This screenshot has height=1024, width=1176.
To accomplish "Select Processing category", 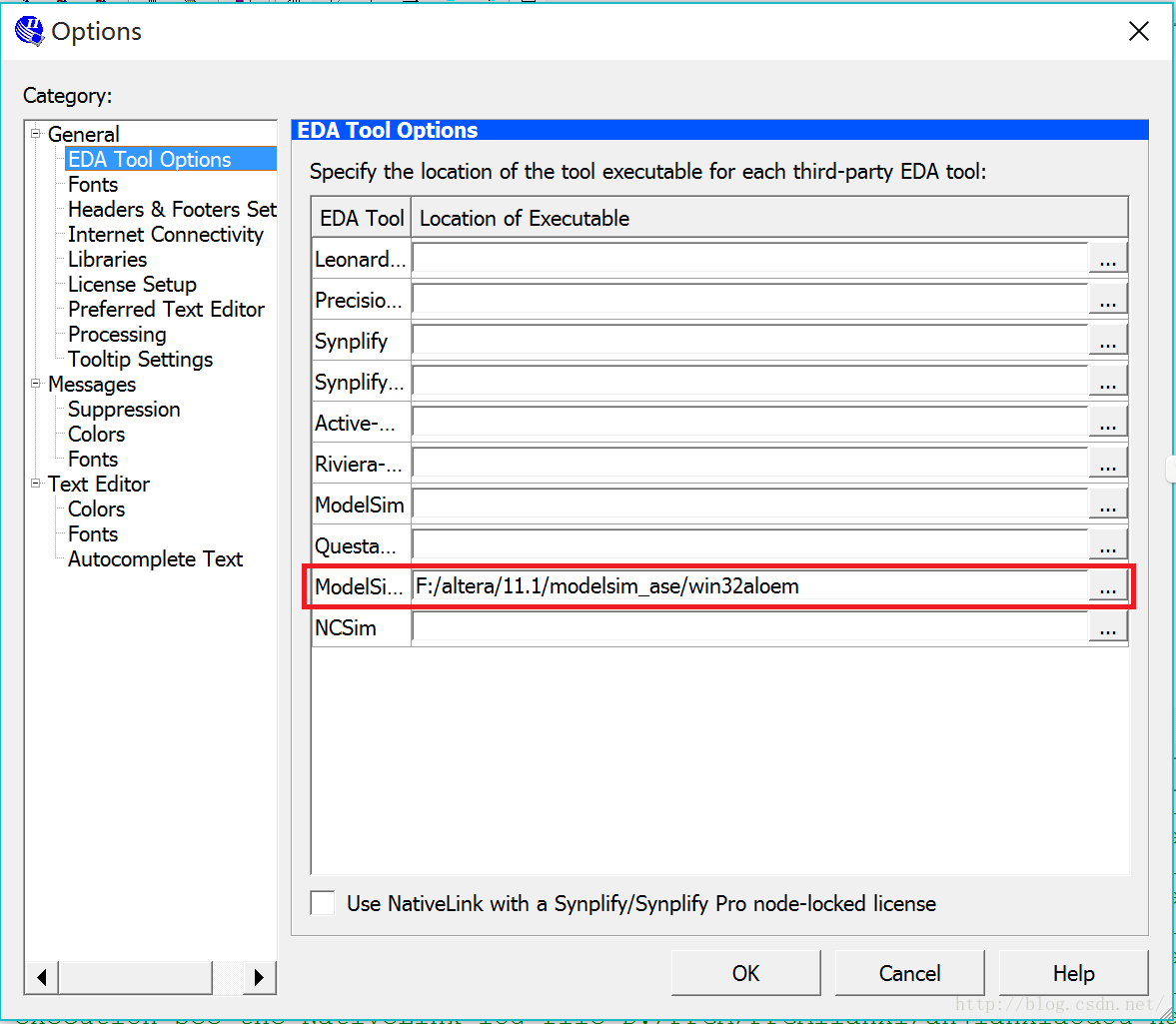I will click(117, 335).
